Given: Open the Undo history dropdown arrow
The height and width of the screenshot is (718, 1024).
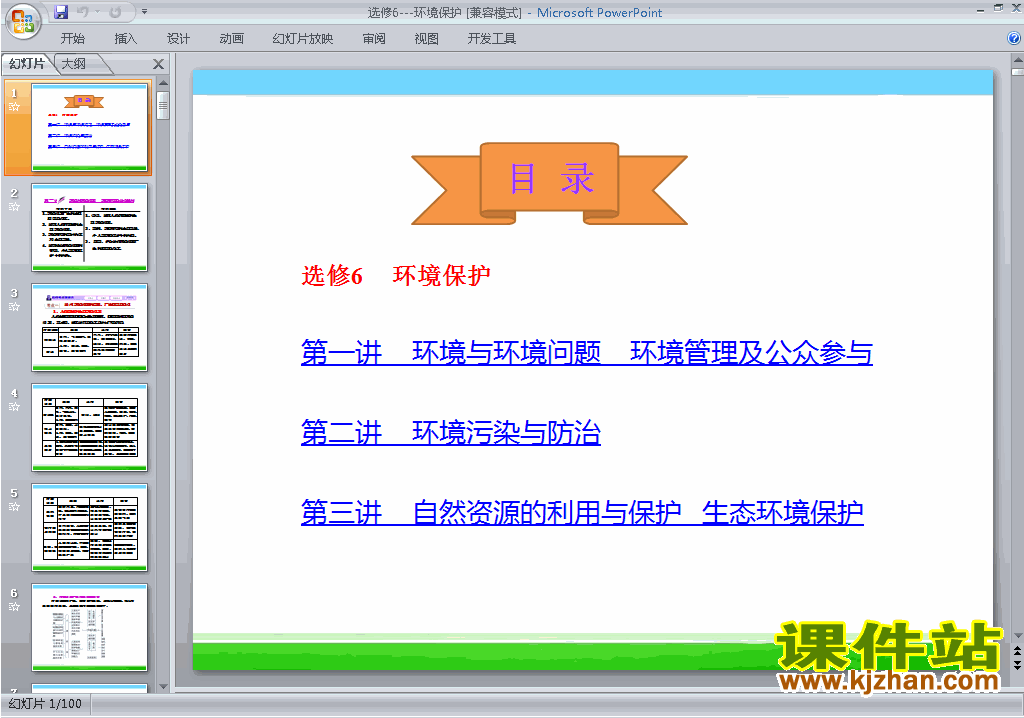Looking at the screenshot, I should tap(97, 12).
